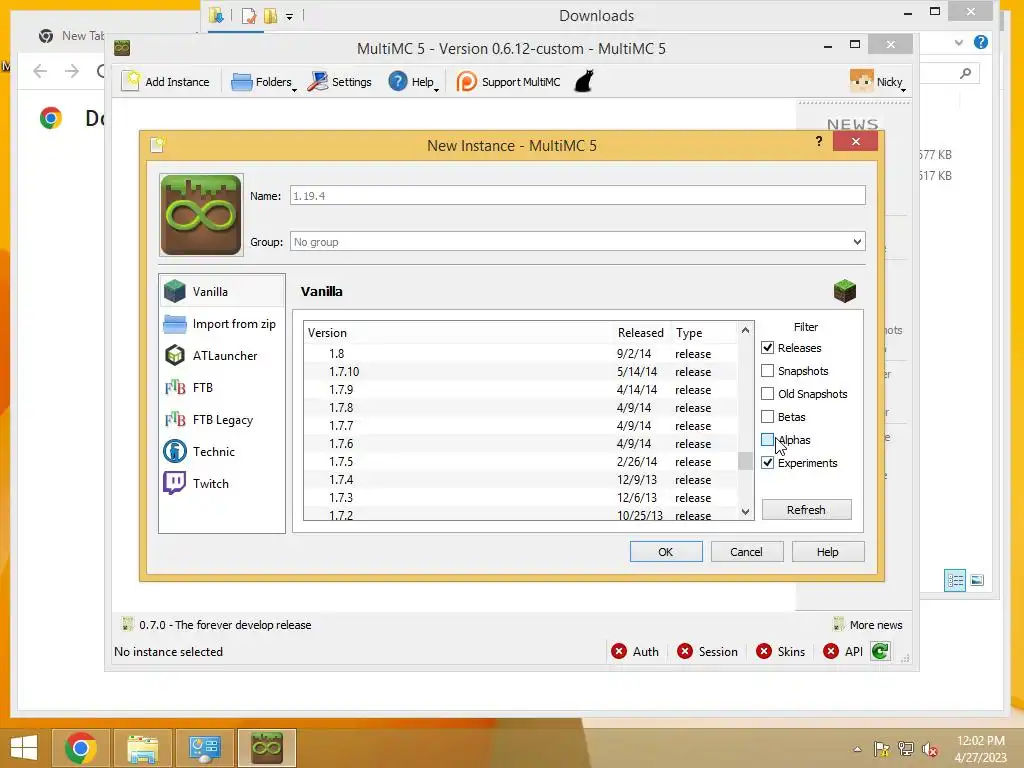The height and width of the screenshot is (768, 1024).
Task: Click OK to create instance
Action: click(666, 552)
